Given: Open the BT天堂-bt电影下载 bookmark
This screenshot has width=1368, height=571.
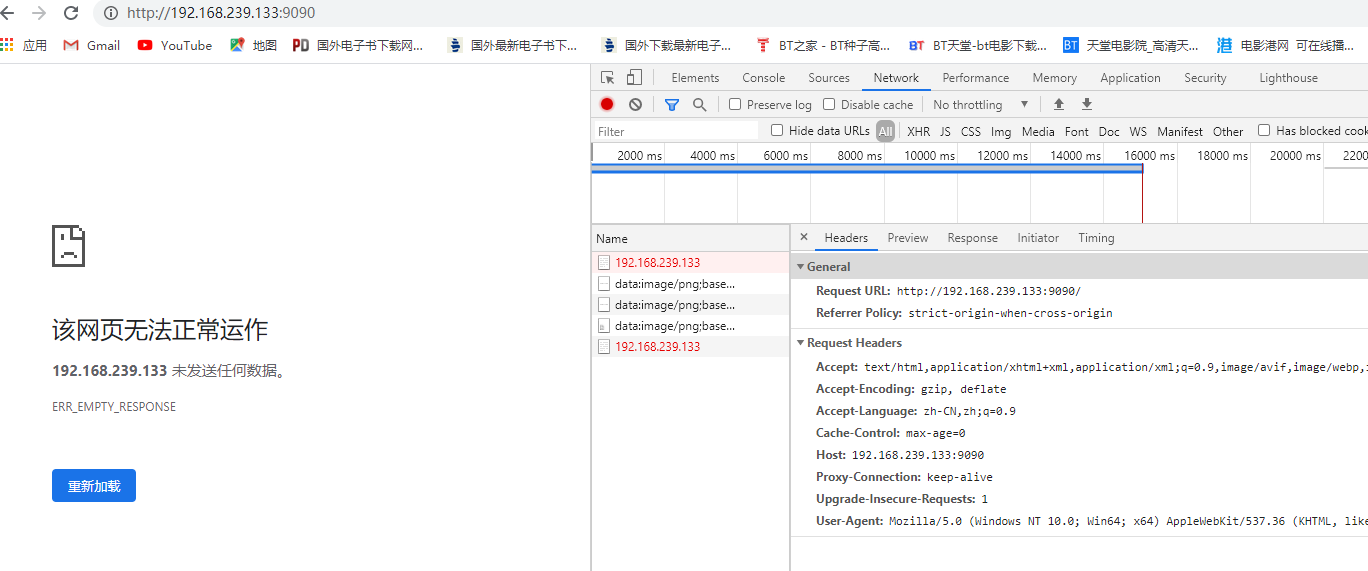Looking at the screenshot, I should (978, 45).
